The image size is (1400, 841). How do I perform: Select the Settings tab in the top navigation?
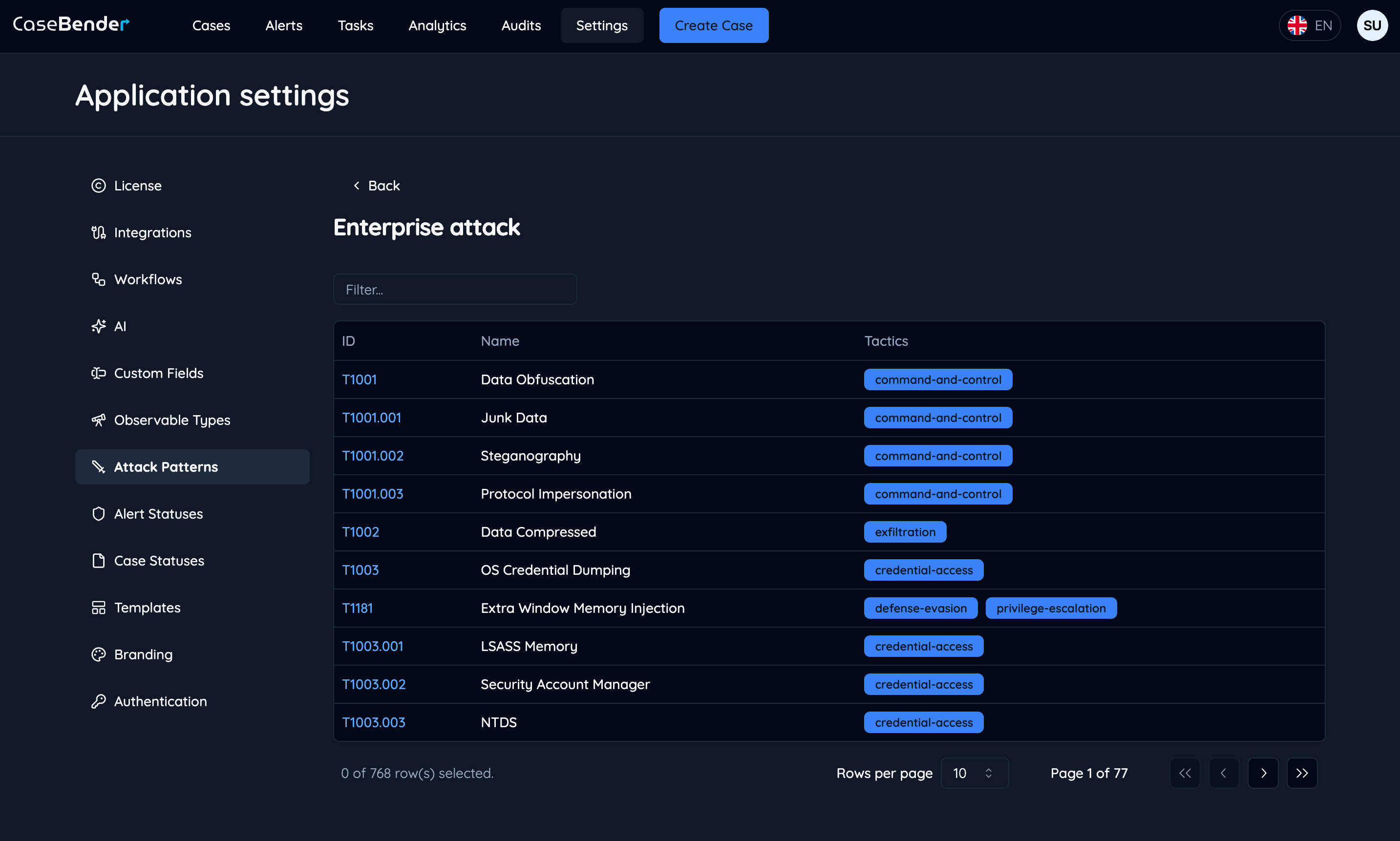pos(602,25)
